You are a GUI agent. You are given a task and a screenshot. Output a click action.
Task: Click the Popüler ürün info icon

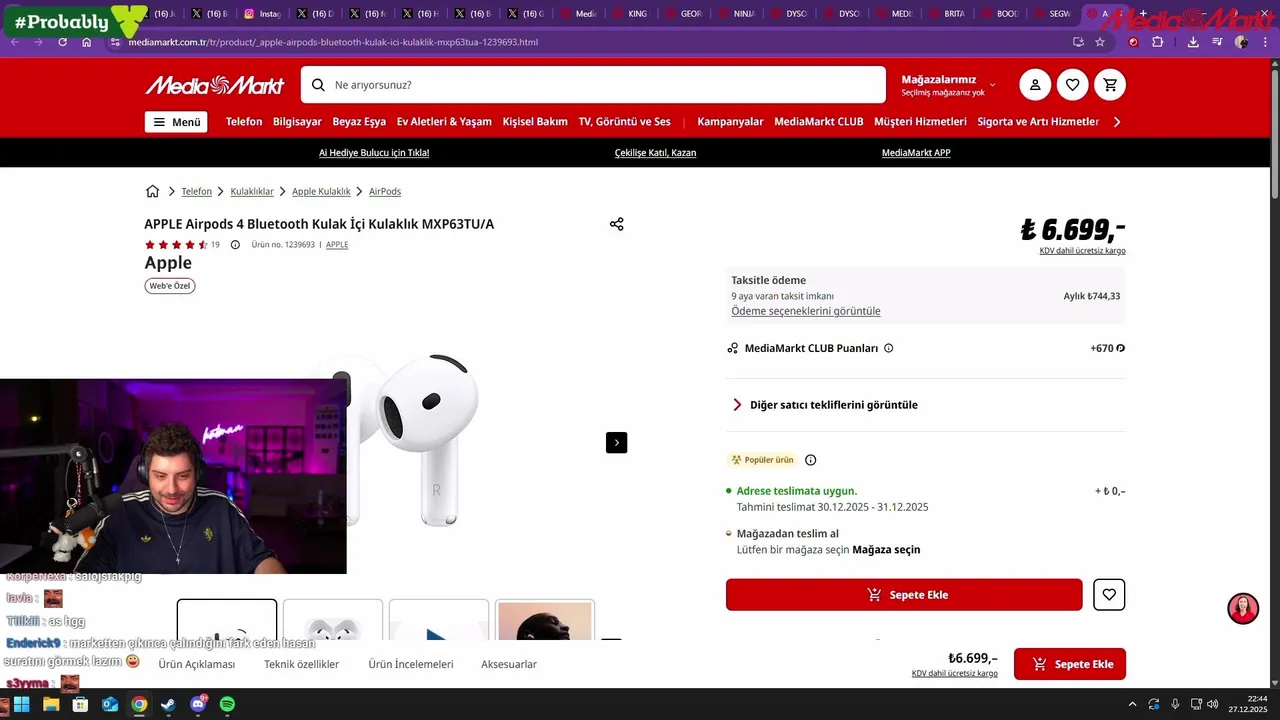point(810,460)
